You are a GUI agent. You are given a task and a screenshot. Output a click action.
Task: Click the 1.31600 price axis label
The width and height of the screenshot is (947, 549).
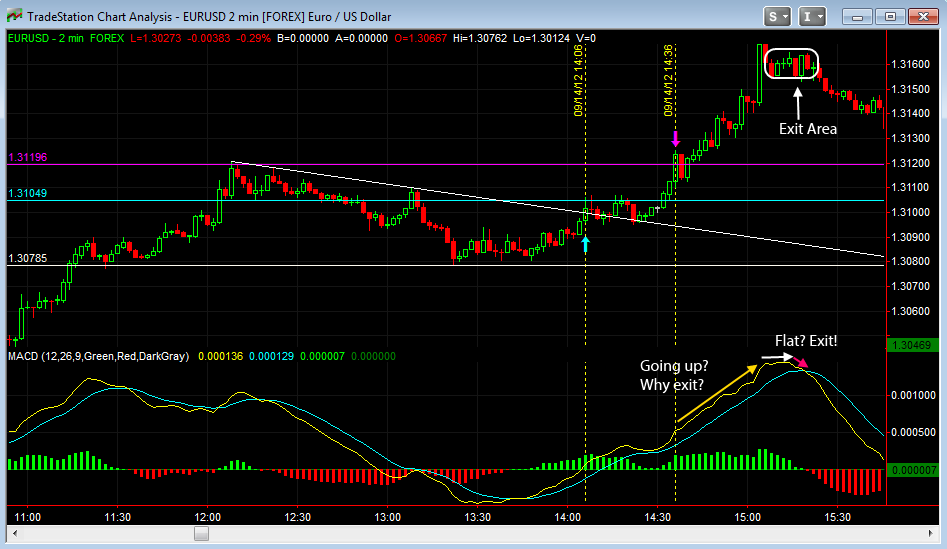[911, 64]
